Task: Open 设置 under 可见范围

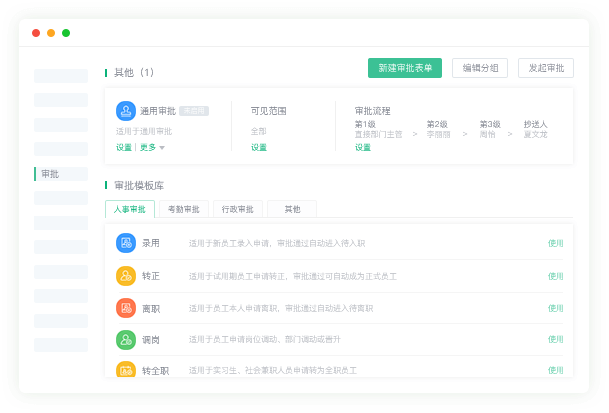Action: [259, 147]
